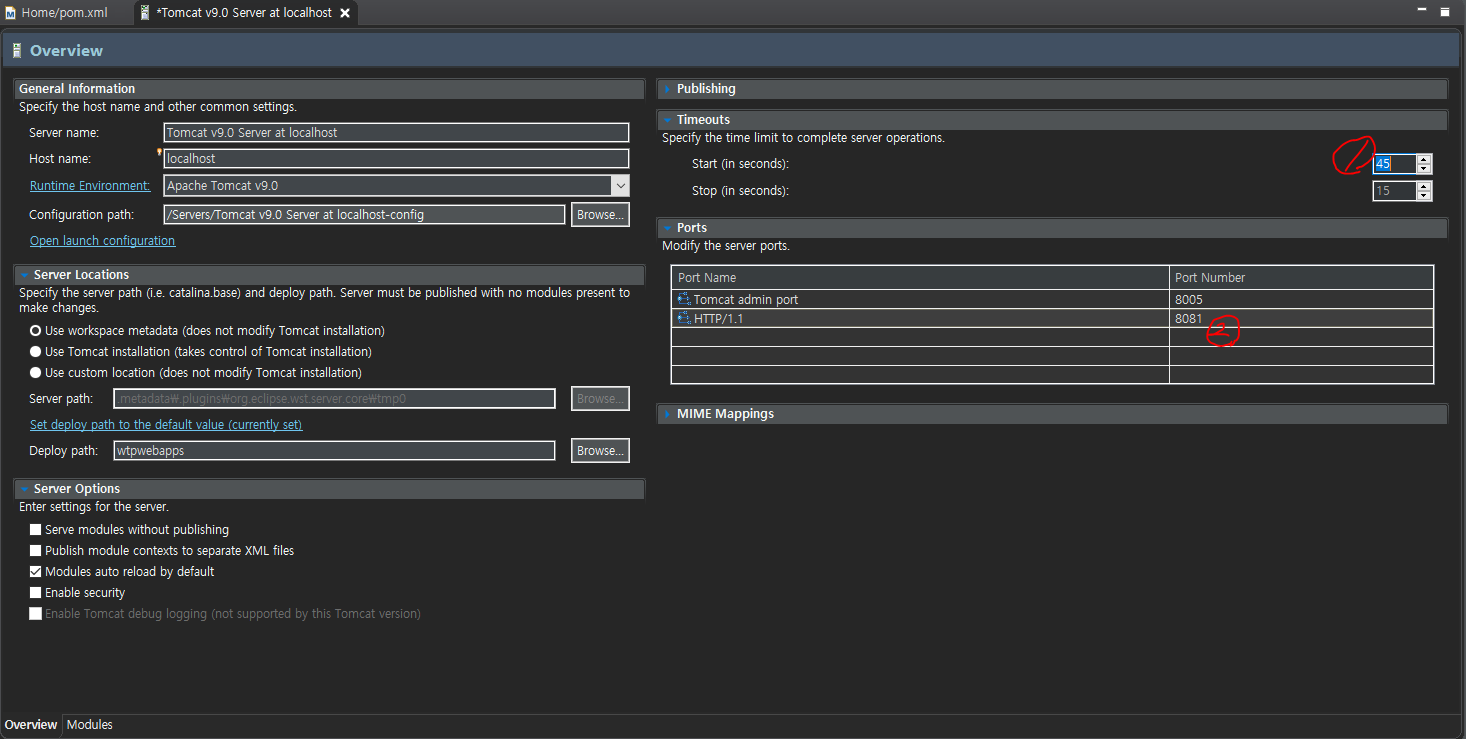Increase the Stop timeout seconds
1466x739 pixels.
click(1424, 185)
